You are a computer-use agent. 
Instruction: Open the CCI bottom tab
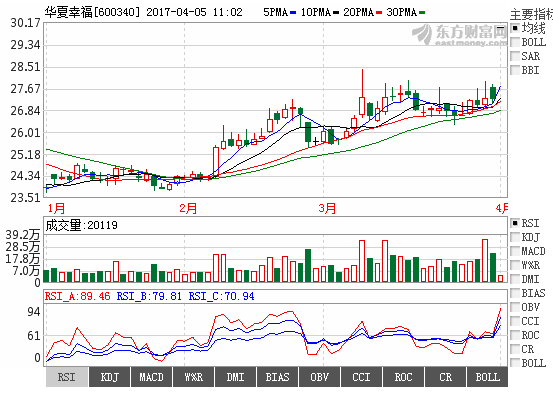coord(361,377)
